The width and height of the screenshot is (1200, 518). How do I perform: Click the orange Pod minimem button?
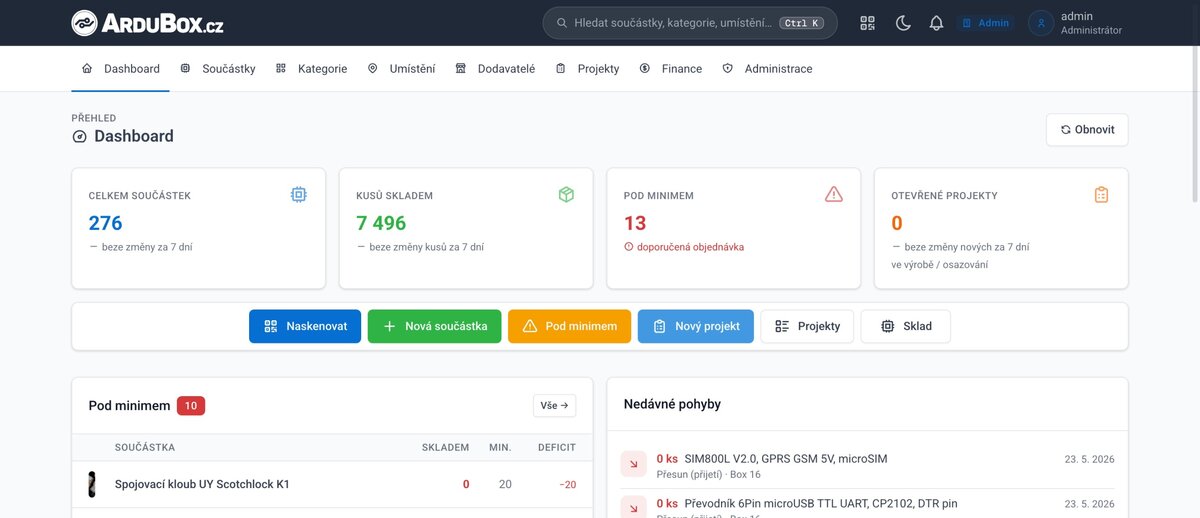coord(570,326)
